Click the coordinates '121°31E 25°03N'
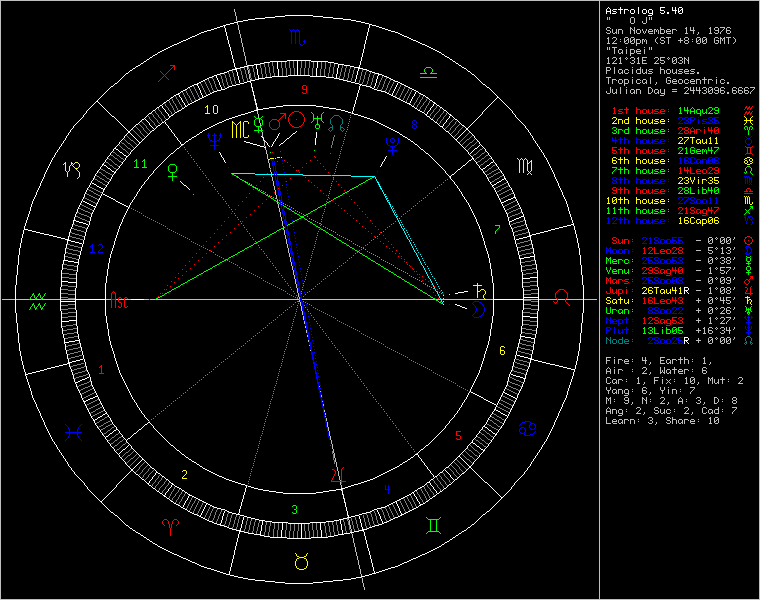The image size is (760, 600). click(x=647, y=61)
